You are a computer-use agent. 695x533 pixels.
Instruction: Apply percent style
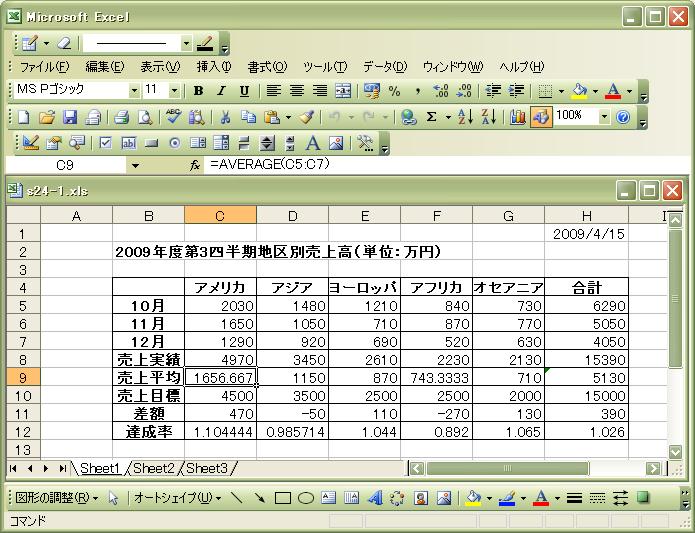[x=394, y=91]
